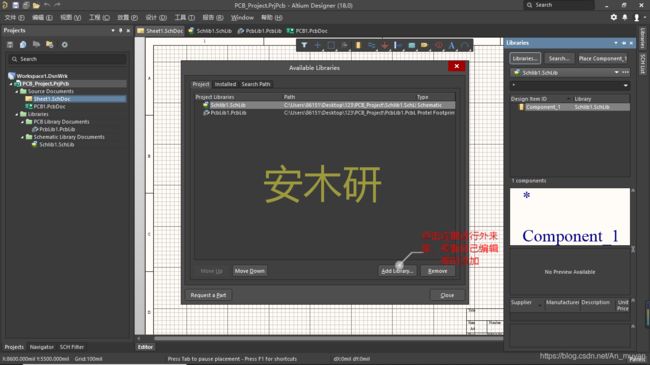Click the Add Library... button
Image resolution: width=650 pixels, height=365 pixels.
(397, 271)
